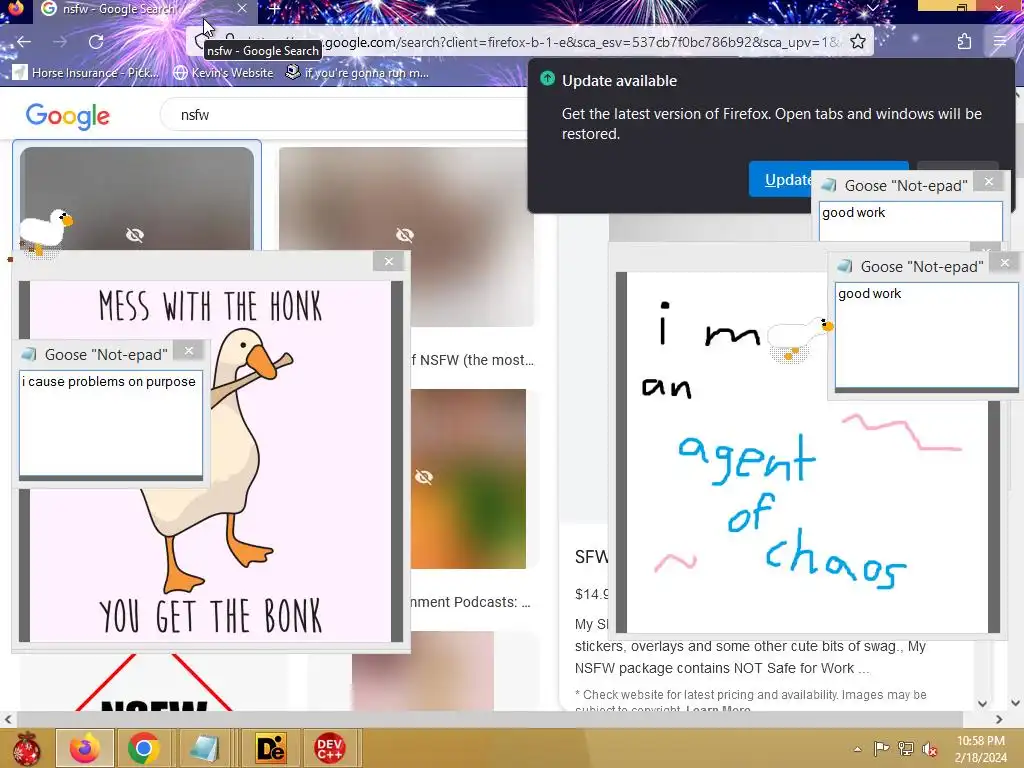
Task: Focus the Google search box containing nsfw
Action: 346,115
